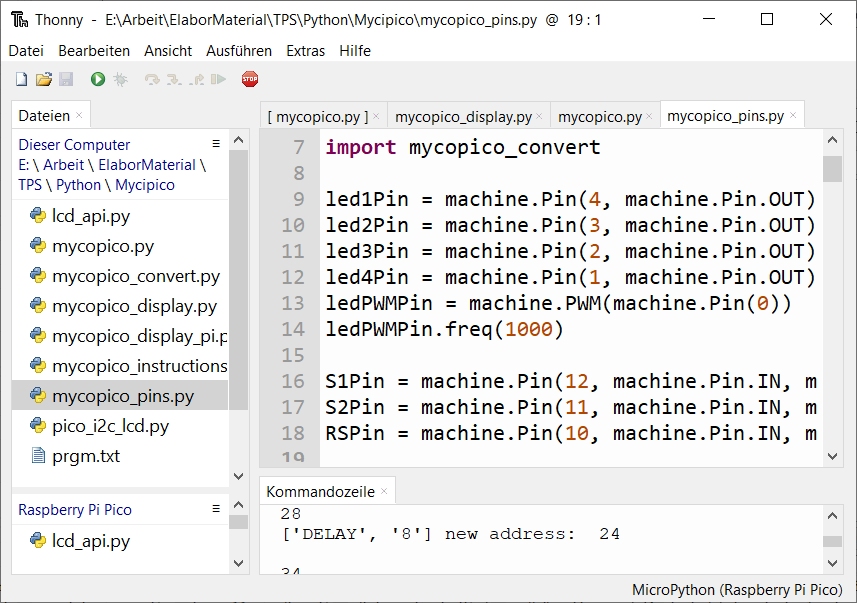
Task: Open the MicroPython interpreter selector in status bar
Action: (x=738, y=590)
